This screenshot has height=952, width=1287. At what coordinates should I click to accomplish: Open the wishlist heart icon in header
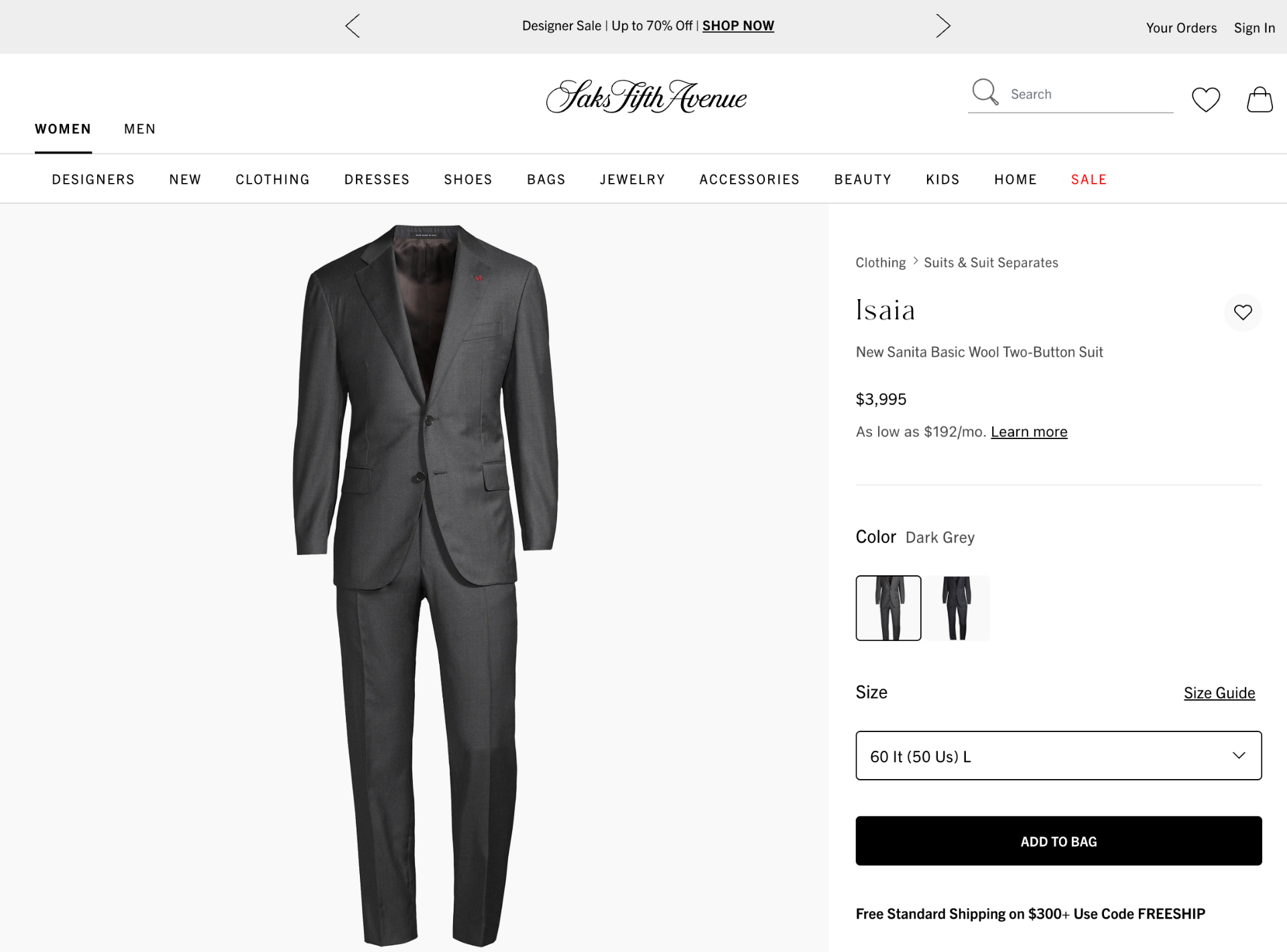click(1206, 99)
